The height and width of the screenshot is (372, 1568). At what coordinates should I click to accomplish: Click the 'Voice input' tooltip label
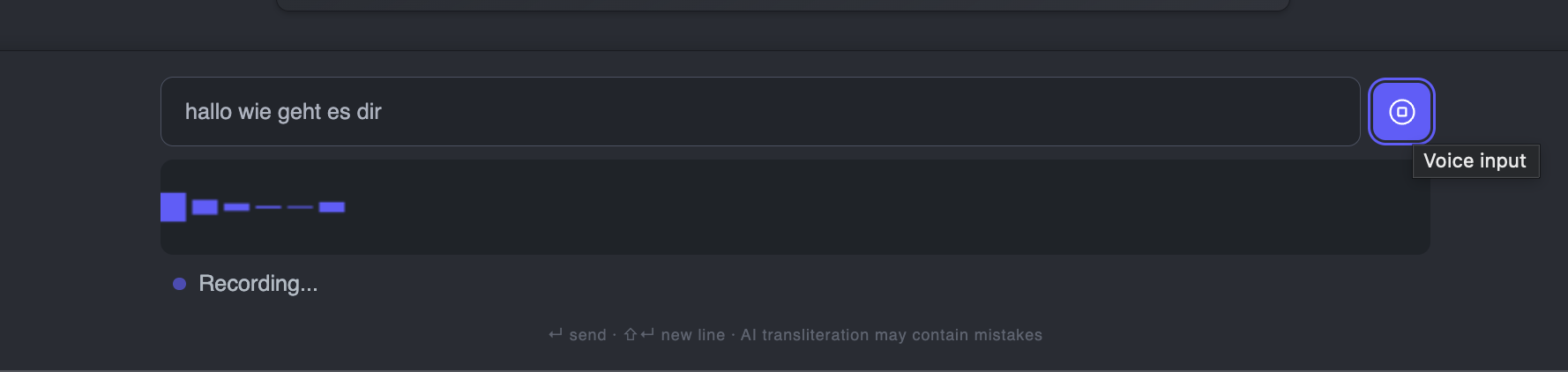click(1475, 161)
